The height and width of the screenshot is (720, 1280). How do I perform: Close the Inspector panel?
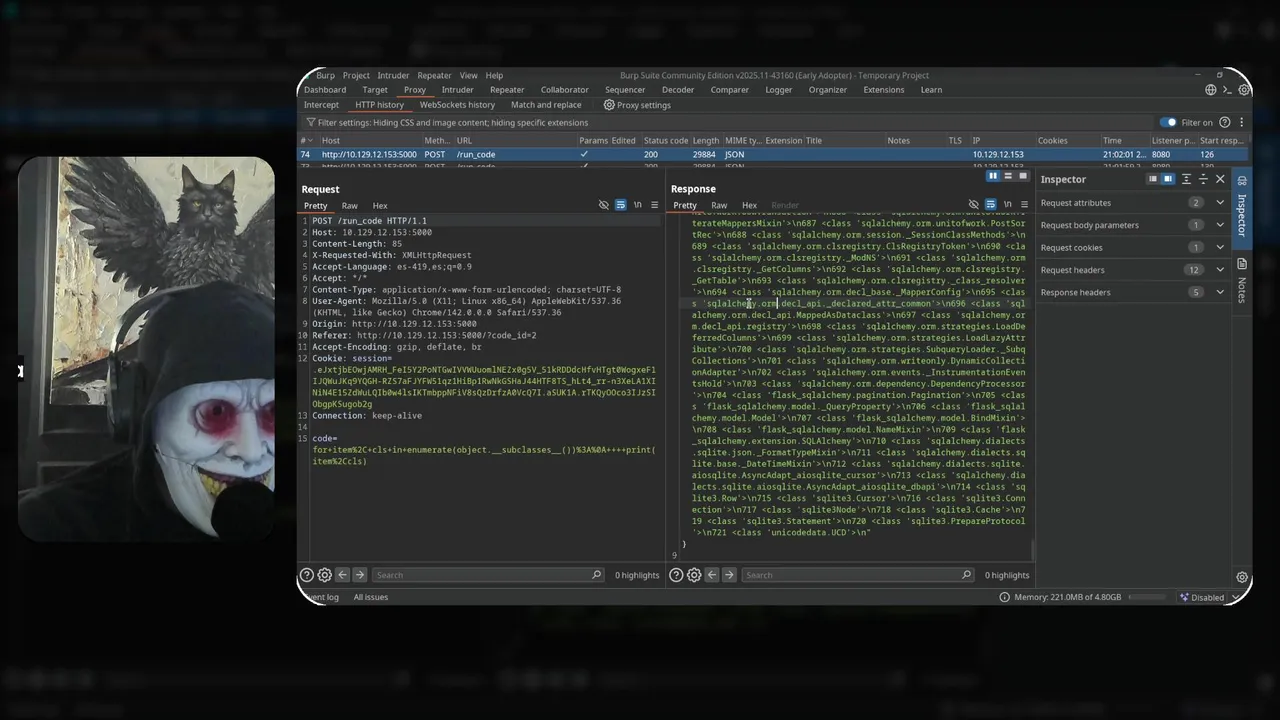1220,179
